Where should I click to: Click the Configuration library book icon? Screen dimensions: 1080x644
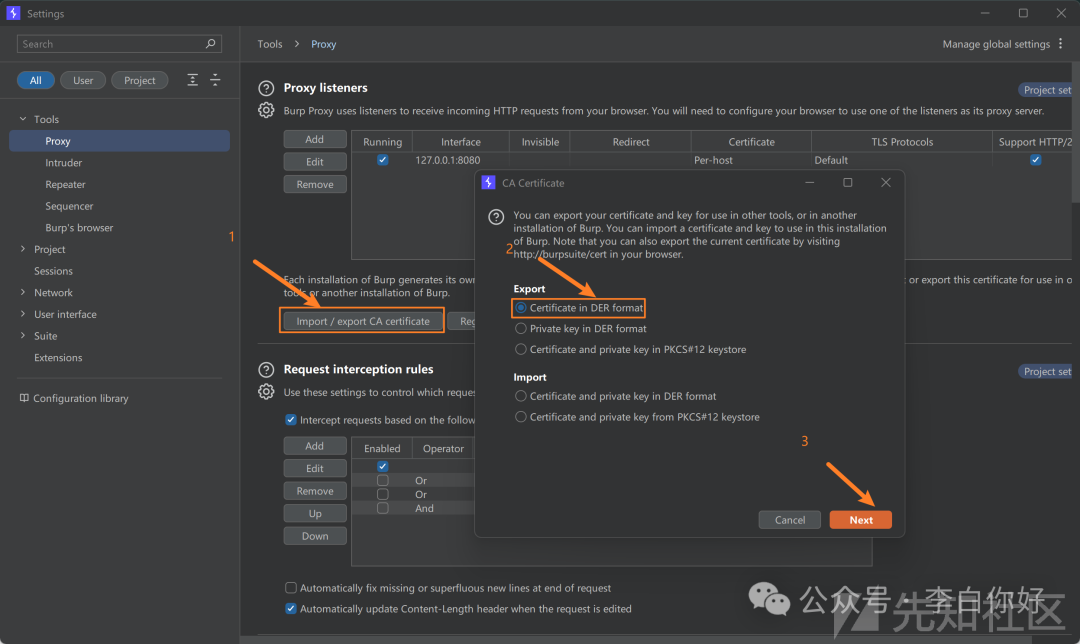[x=24, y=398]
